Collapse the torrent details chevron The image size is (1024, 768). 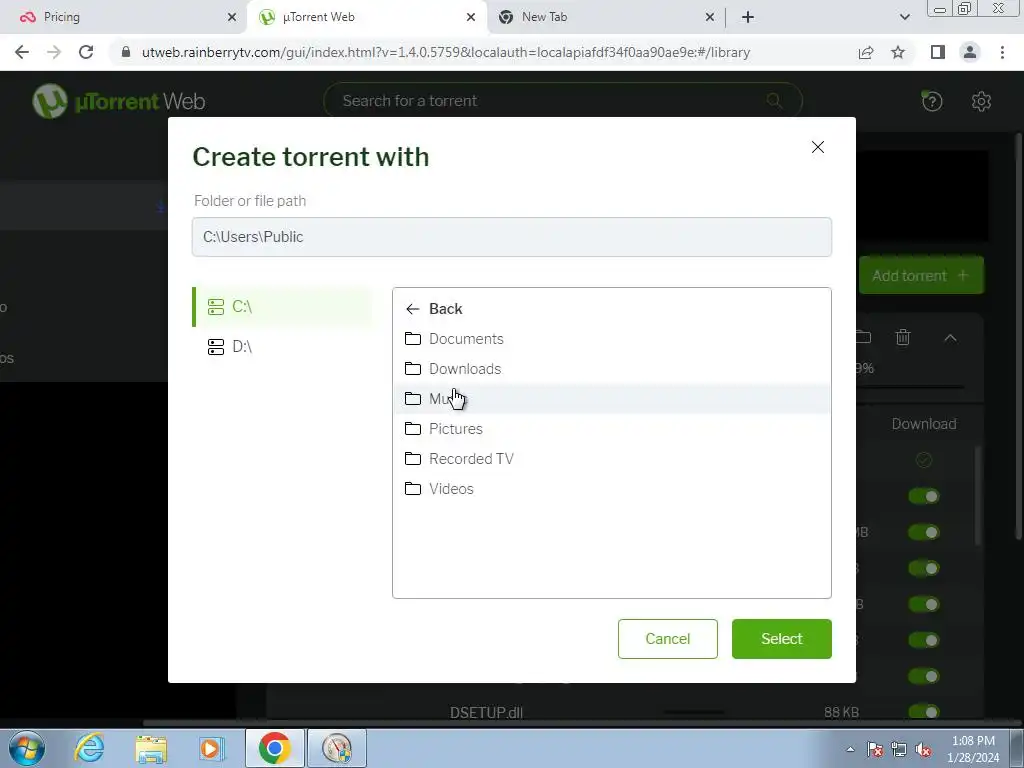950,338
